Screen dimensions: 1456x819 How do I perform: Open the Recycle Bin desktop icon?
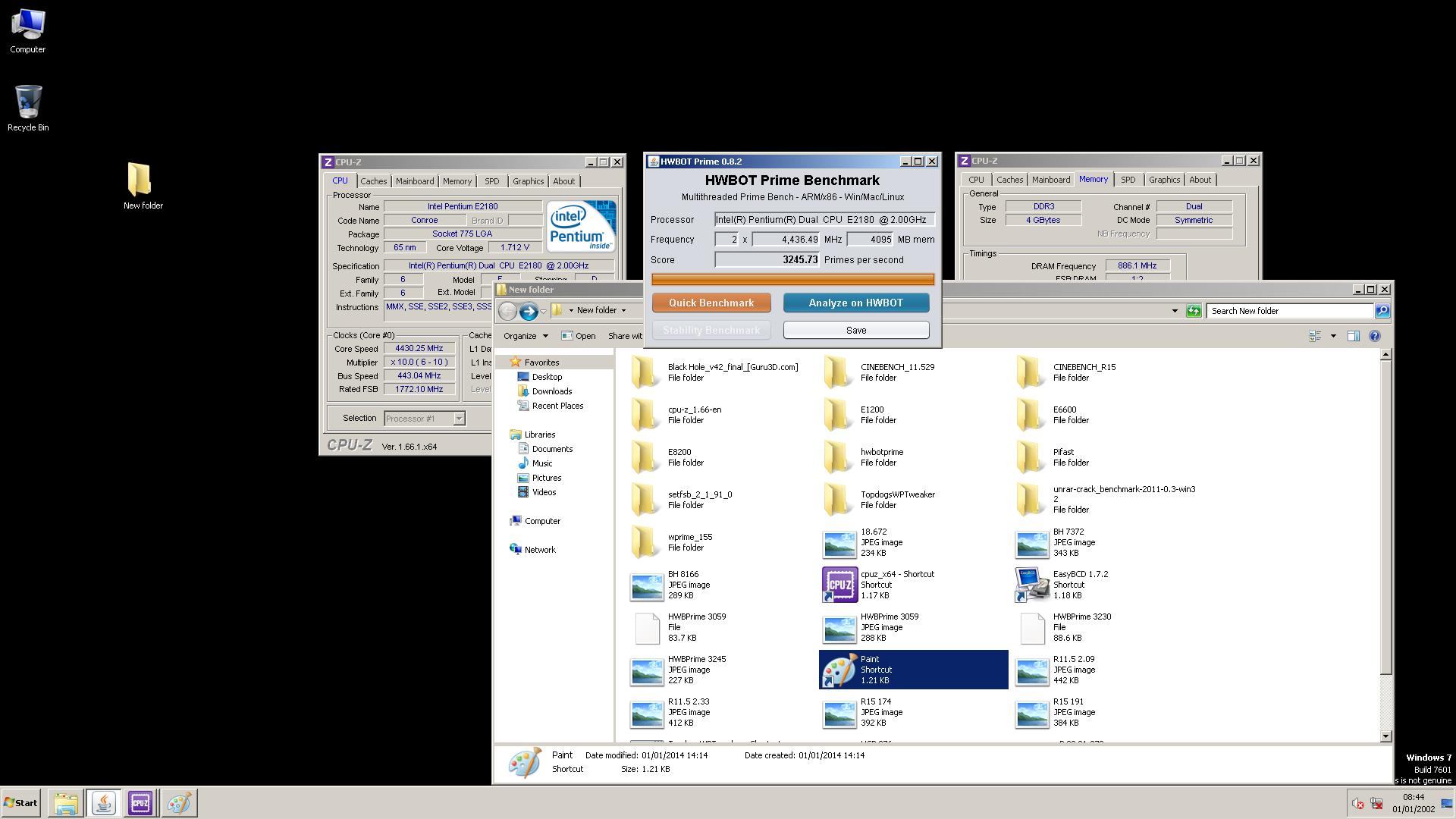(28, 108)
